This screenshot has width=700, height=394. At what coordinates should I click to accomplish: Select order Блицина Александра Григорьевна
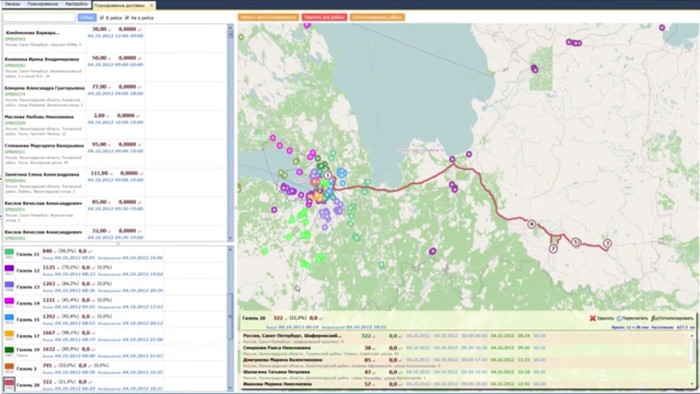pyautogui.click(x=115, y=96)
